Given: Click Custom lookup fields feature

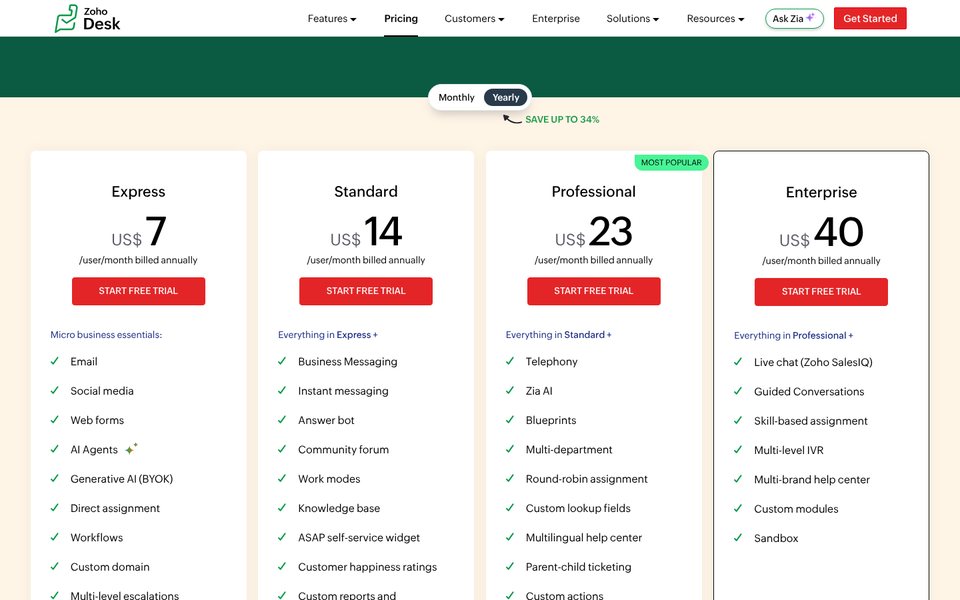Looking at the screenshot, I should (x=577, y=509).
